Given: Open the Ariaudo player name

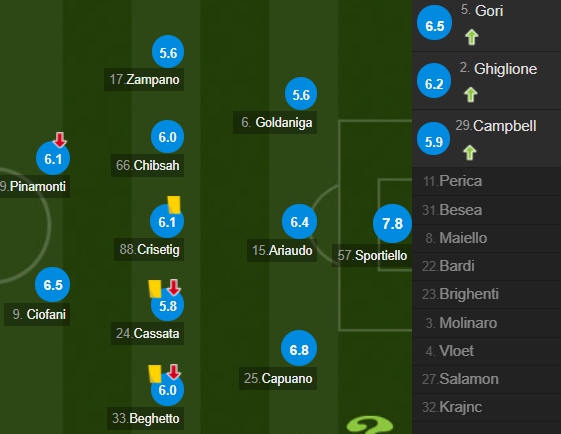Looking at the screenshot, I should tap(282, 250).
